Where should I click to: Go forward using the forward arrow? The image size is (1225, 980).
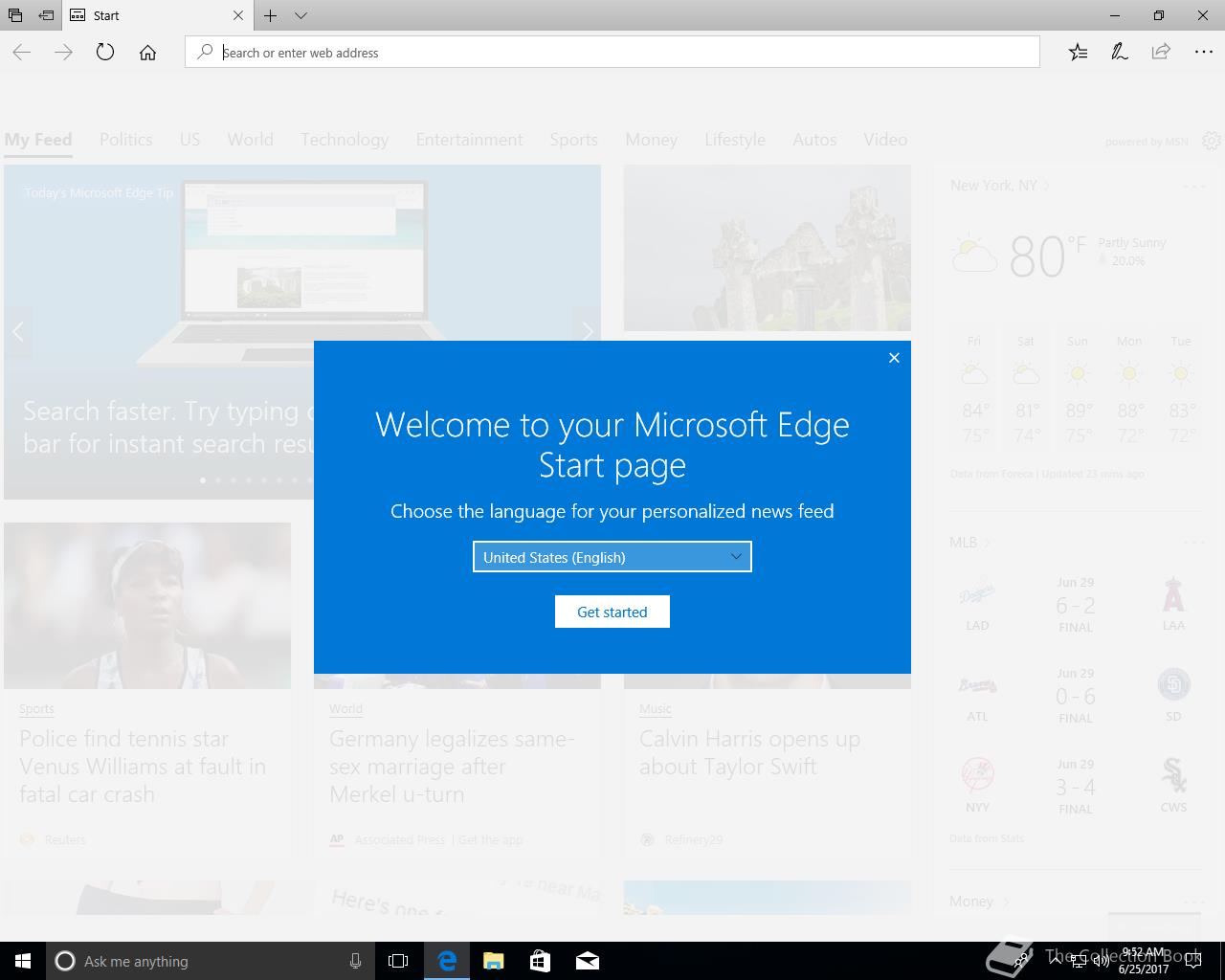point(64,53)
